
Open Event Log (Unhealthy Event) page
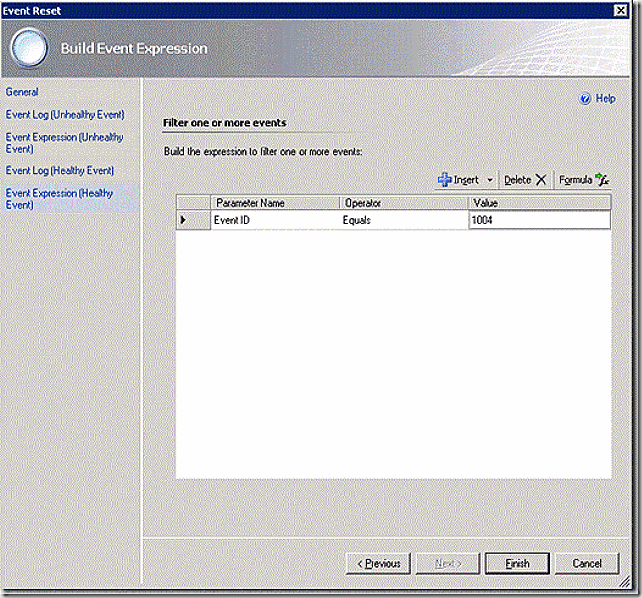tap(65, 115)
